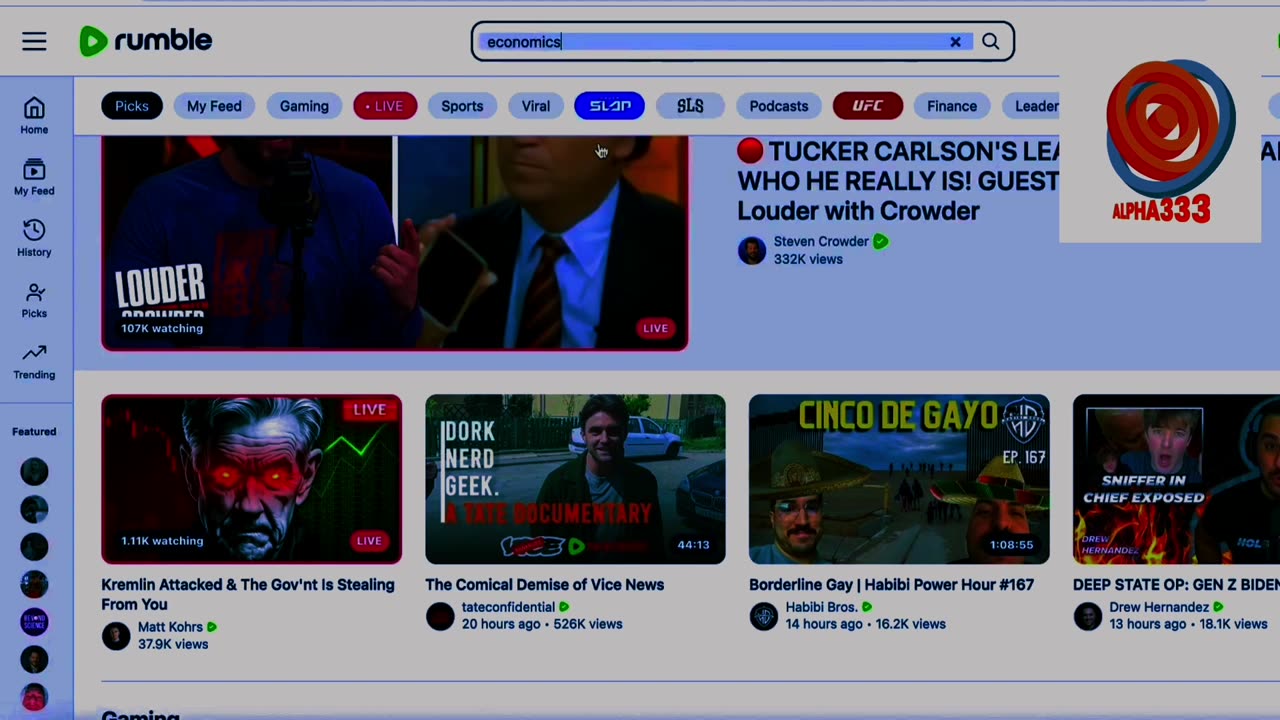Open The Comical Demise of Vice News title
Image resolution: width=1280 pixels, height=720 pixels.
pos(545,584)
